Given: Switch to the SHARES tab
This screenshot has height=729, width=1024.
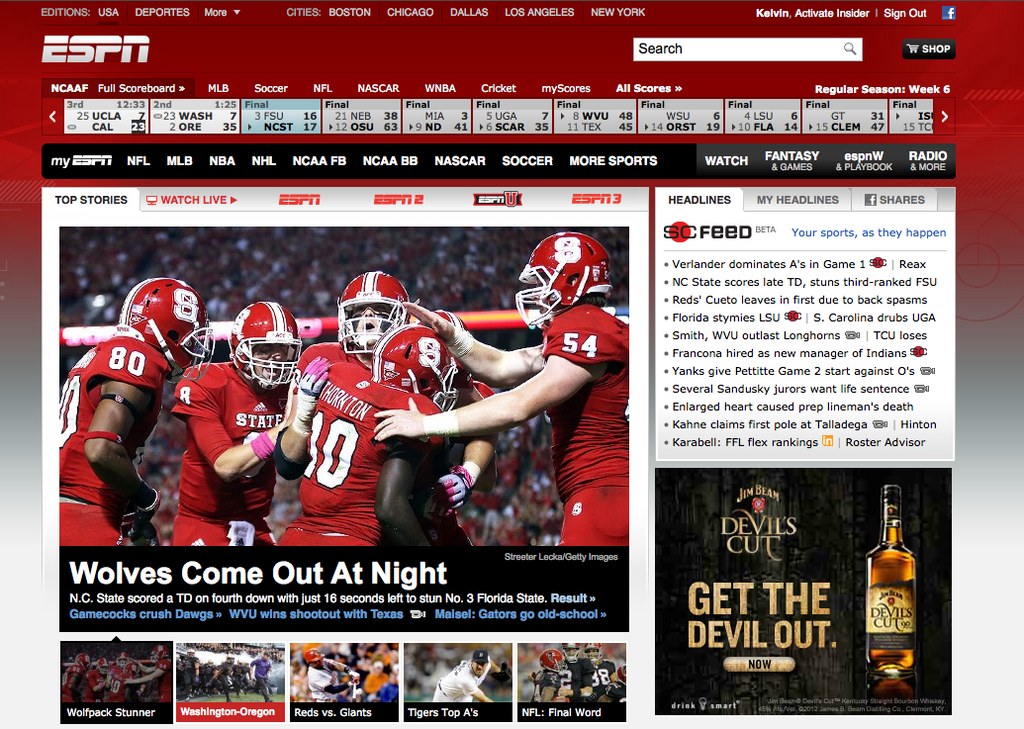Looking at the screenshot, I should tap(895, 200).
